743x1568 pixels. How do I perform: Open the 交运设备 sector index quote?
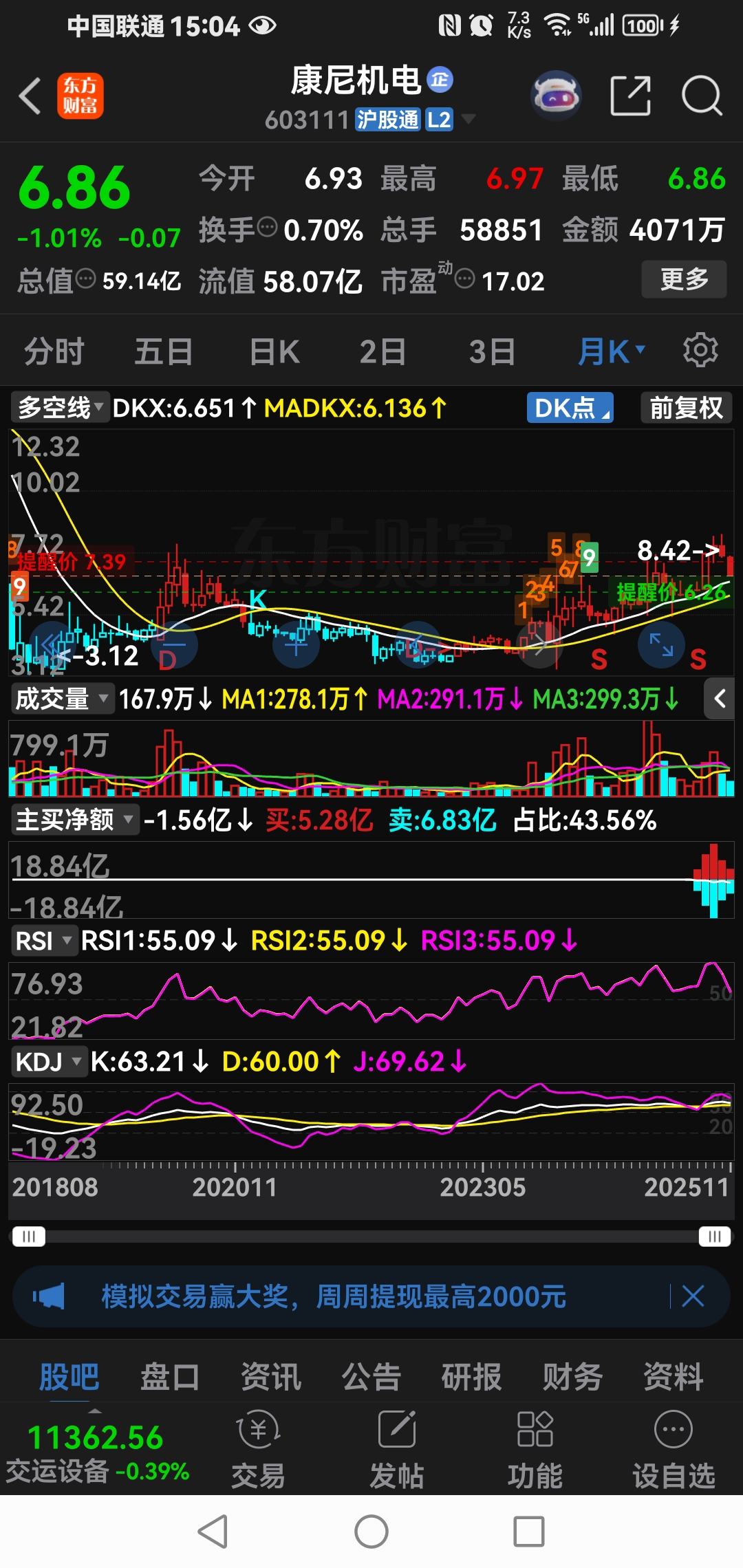96,1452
